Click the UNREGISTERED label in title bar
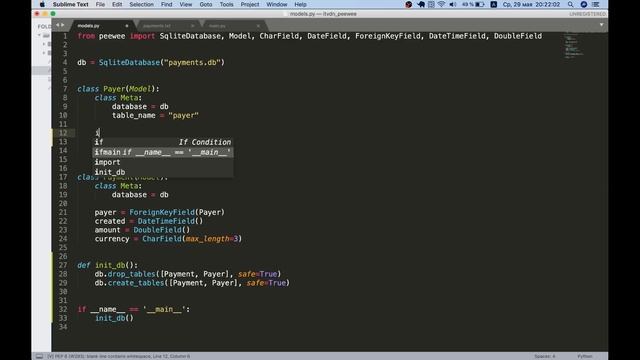640x360 pixels. (588, 14)
